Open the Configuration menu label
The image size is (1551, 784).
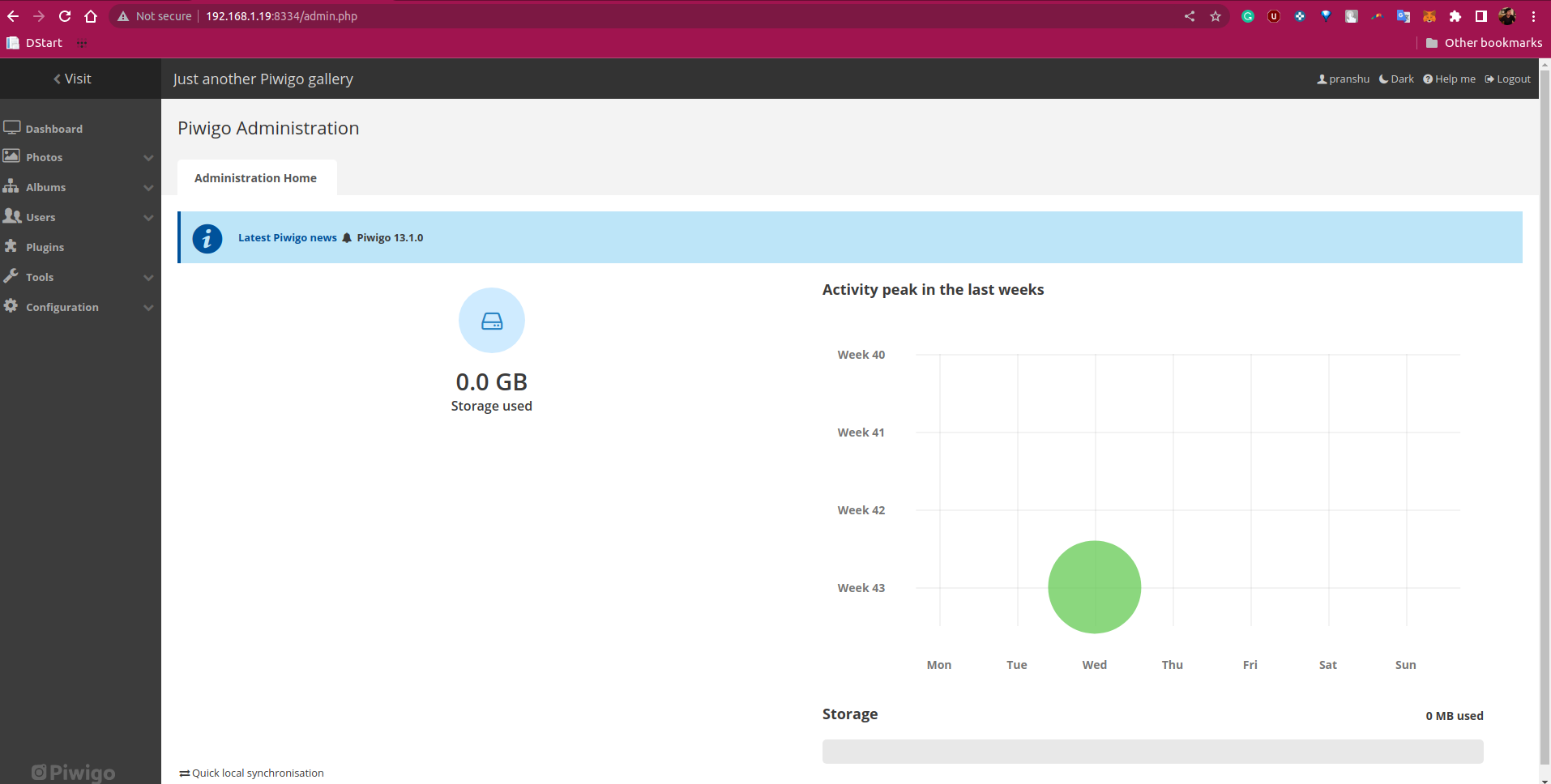pyautogui.click(x=62, y=307)
